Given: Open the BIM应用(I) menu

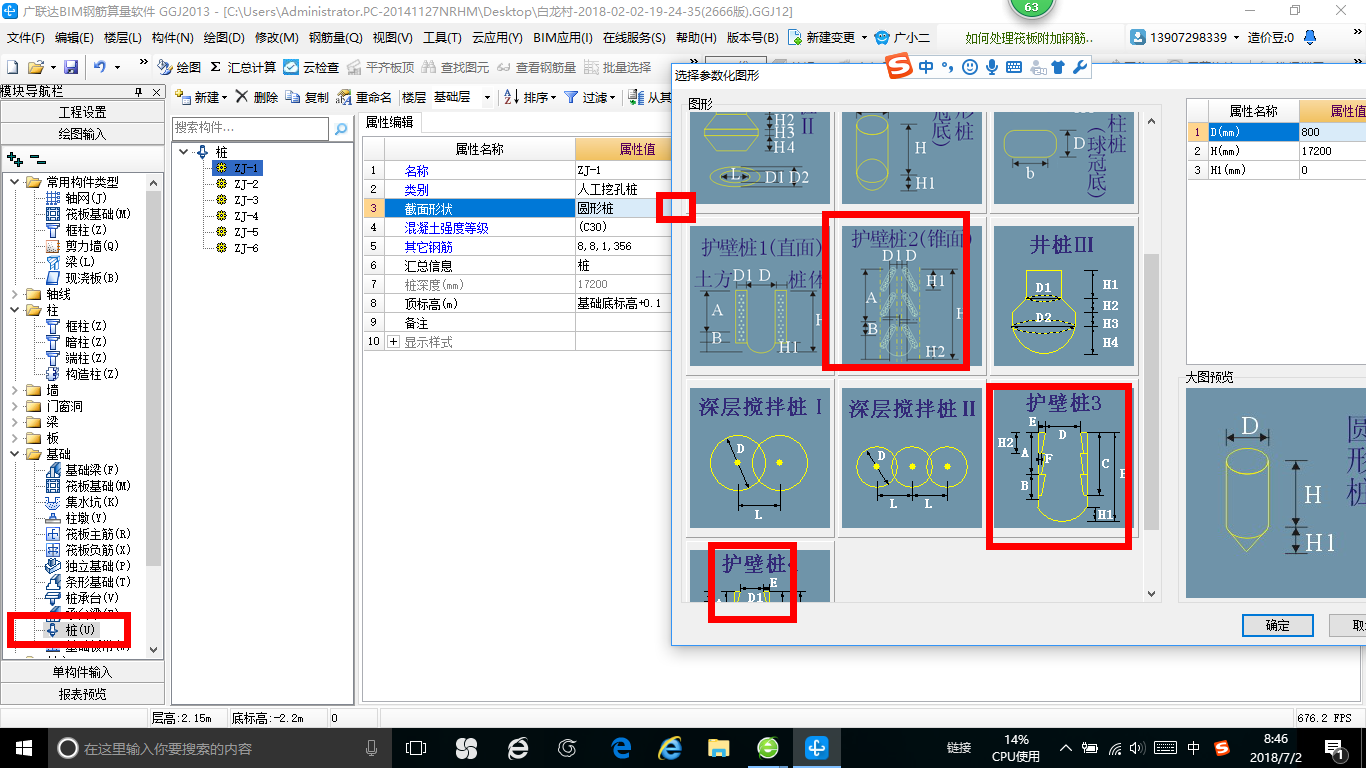Looking at the screenshot, I should pos(563,38).
